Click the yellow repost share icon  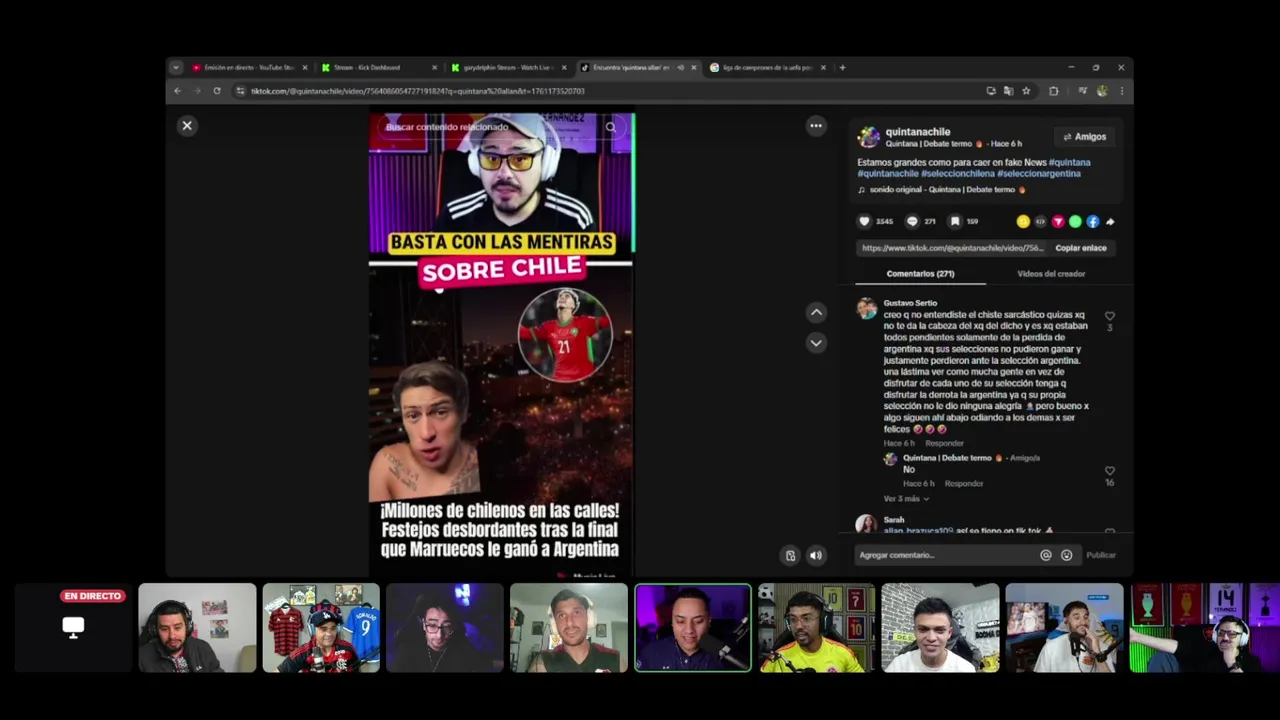tap(1023, 221)
